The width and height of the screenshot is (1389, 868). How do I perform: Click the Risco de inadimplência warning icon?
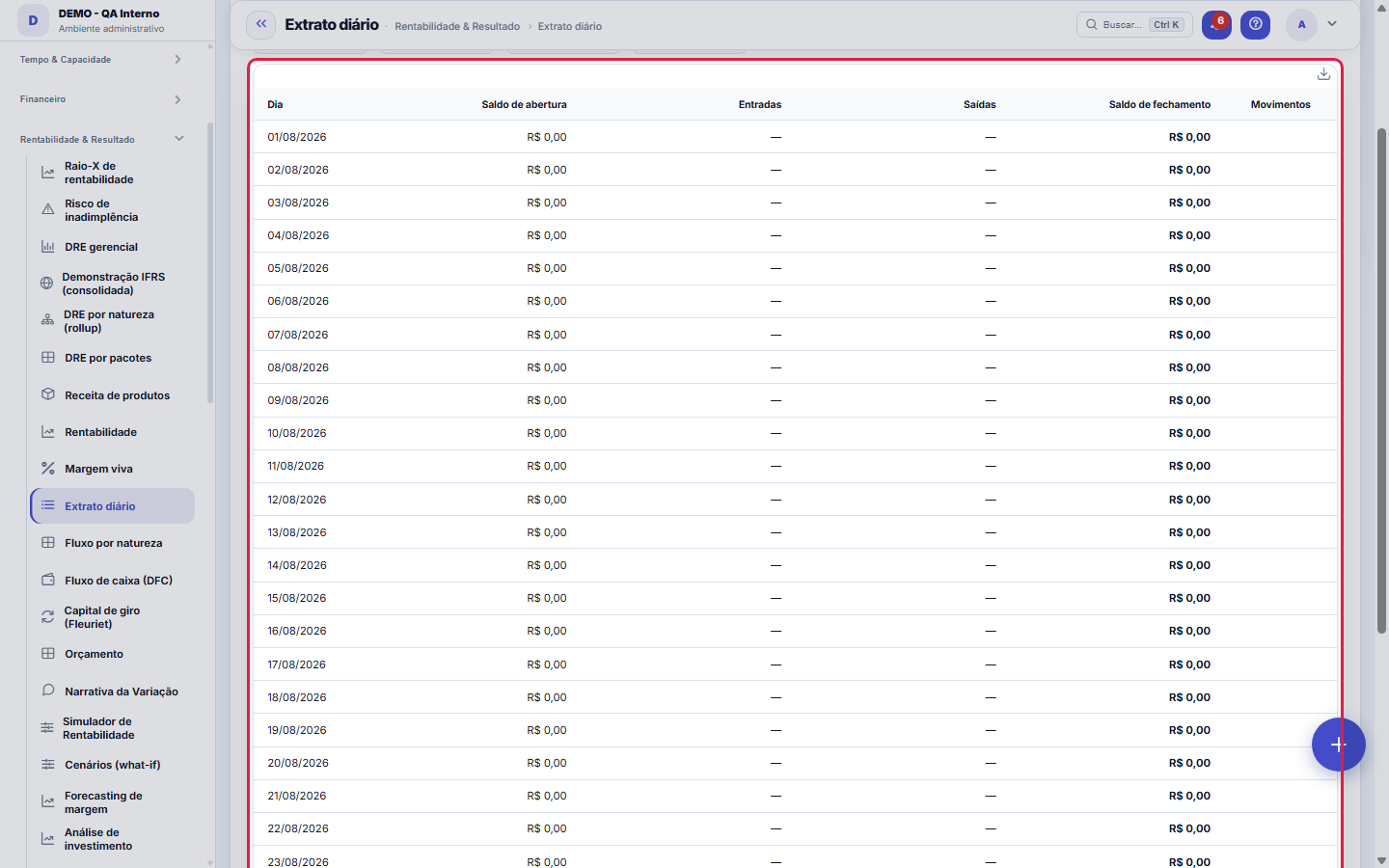48,209
